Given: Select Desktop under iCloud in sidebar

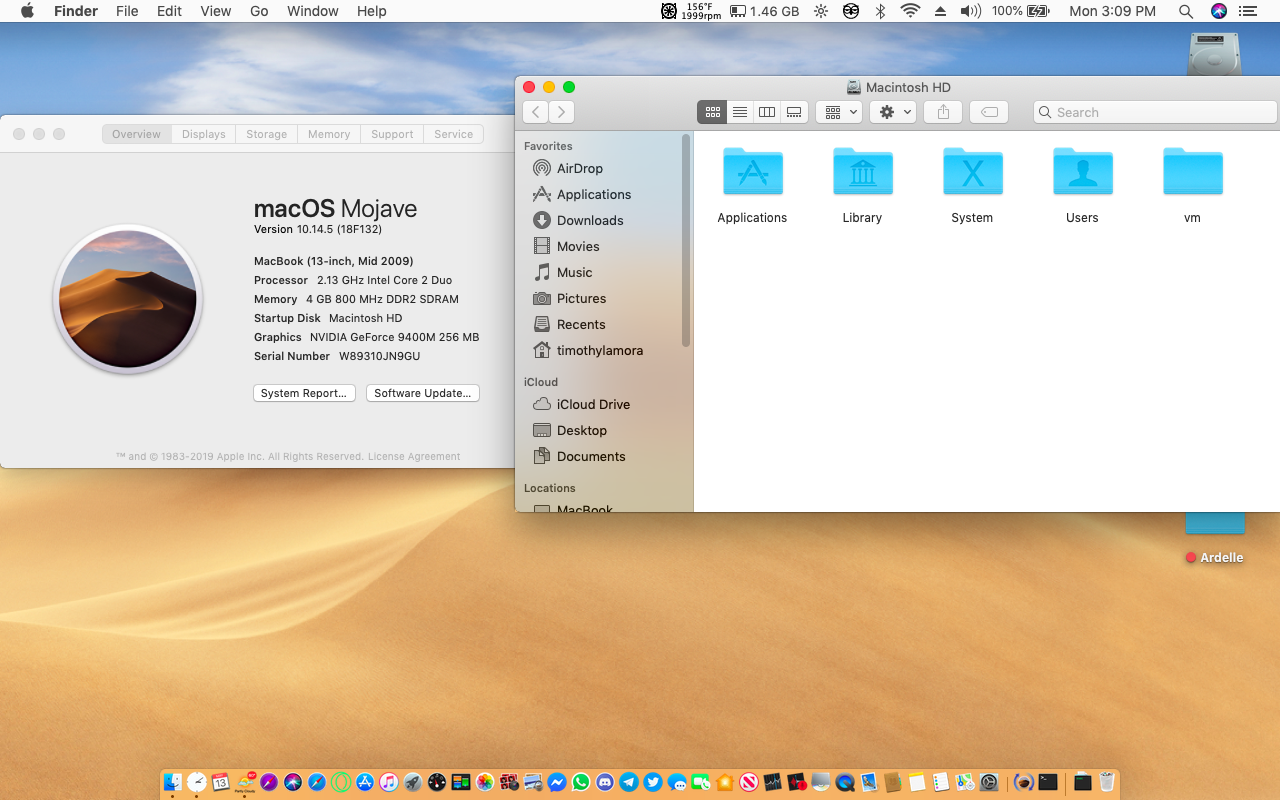Looking at the screenshot, I should [581, 430].
